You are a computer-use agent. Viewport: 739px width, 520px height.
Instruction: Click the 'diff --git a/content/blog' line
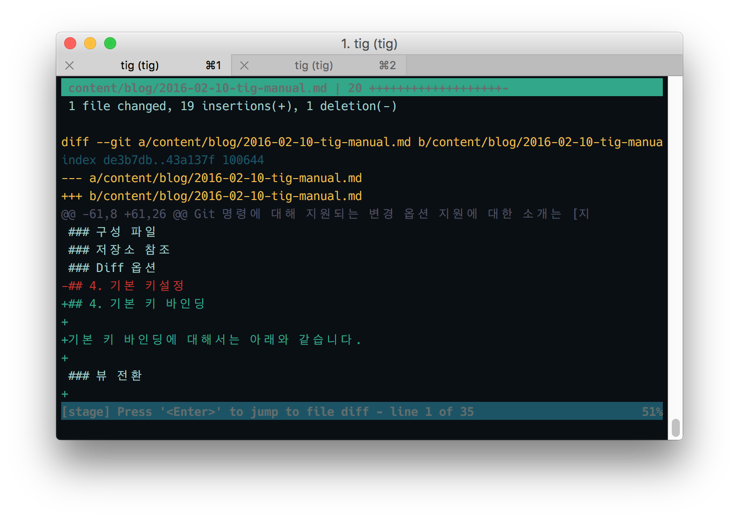click(x=361, y=142)
